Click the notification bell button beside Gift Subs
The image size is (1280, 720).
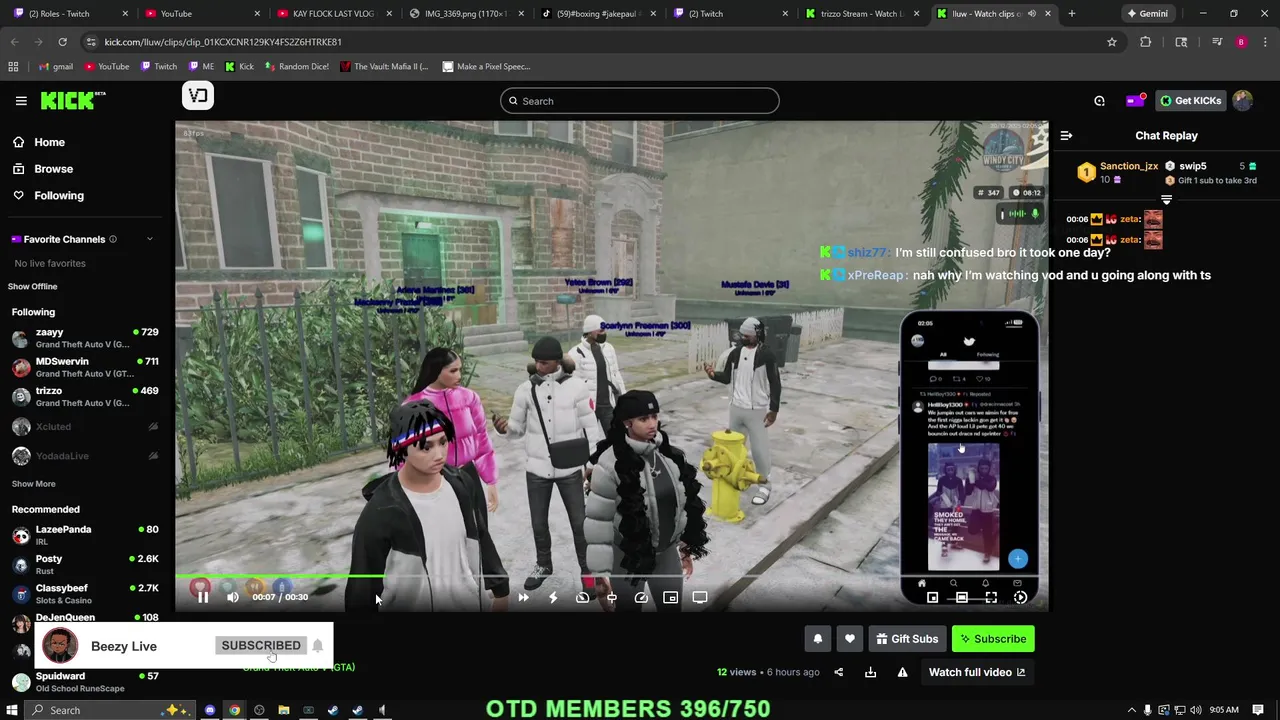tap(818, 639)
